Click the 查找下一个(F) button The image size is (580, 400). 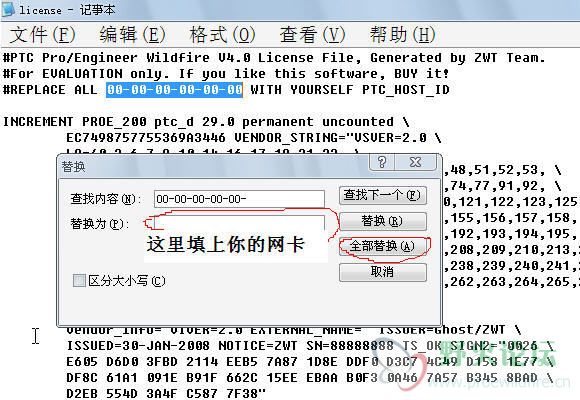pos(382,195)
